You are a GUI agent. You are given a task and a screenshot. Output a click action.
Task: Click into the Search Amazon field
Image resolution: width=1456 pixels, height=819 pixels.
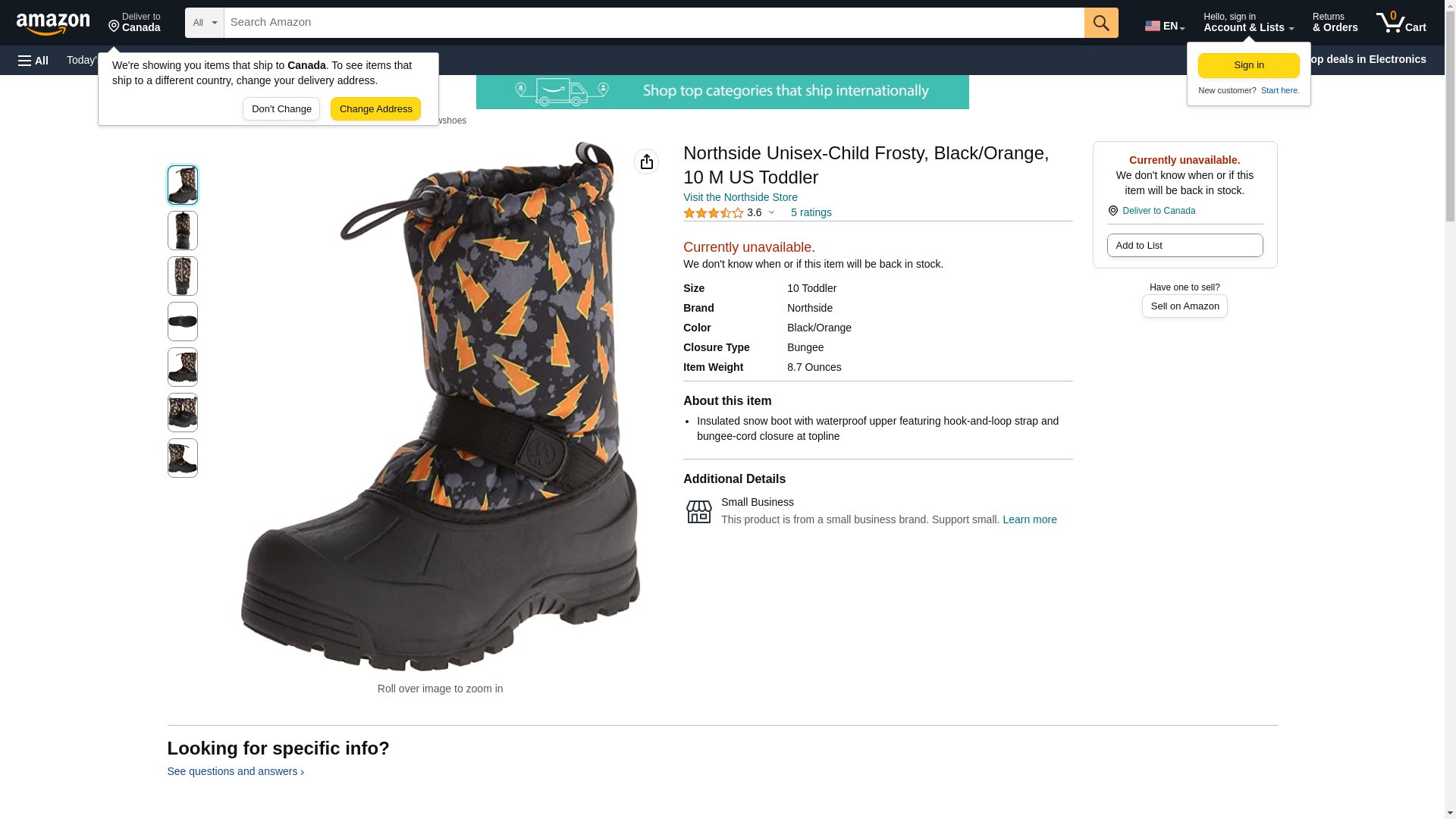tap(654, 23)
